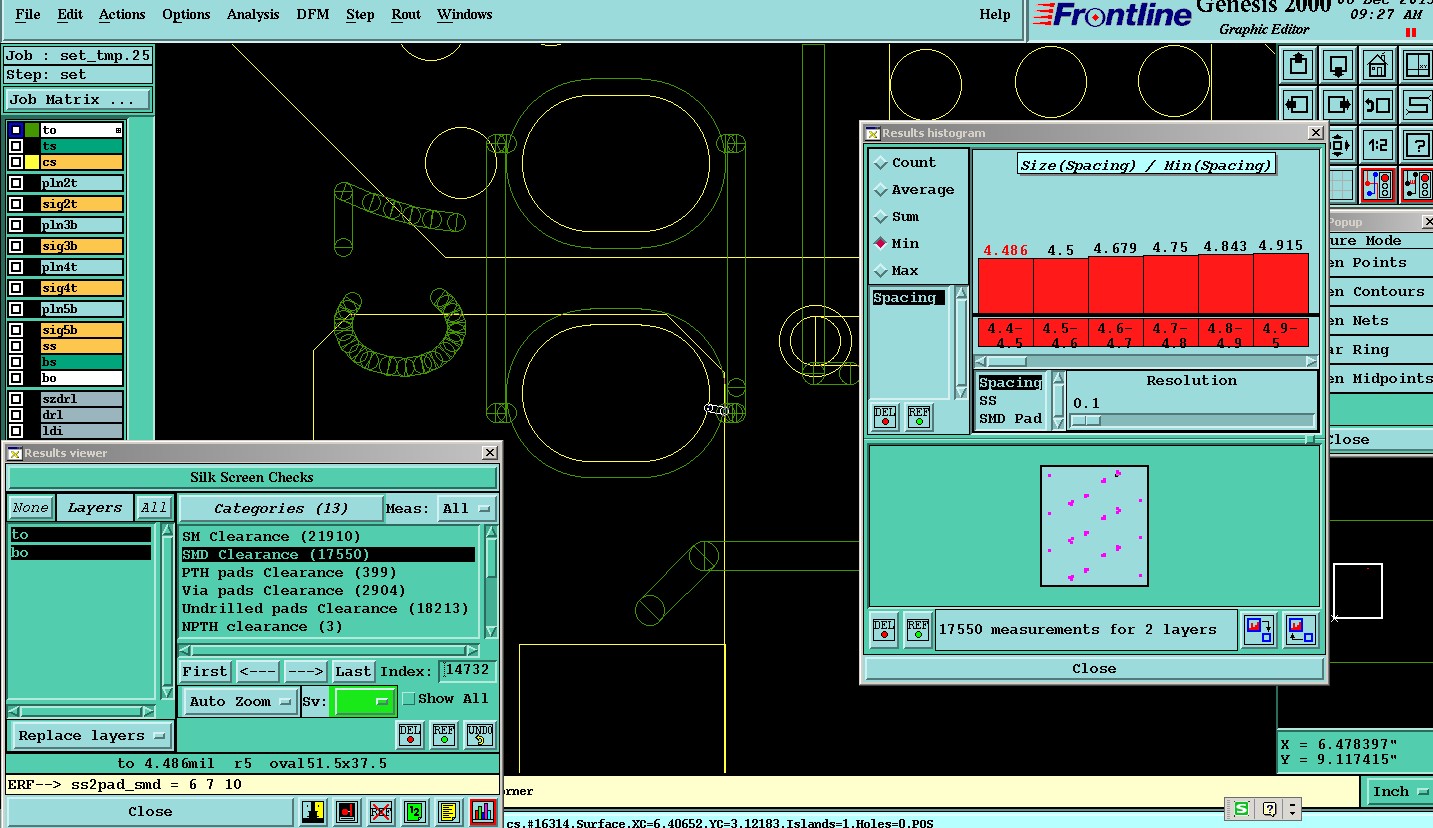The width and height of the screenshot is (1433, 828).
Task: Click the question mark help icon
Action: (x=1417, y=144)
